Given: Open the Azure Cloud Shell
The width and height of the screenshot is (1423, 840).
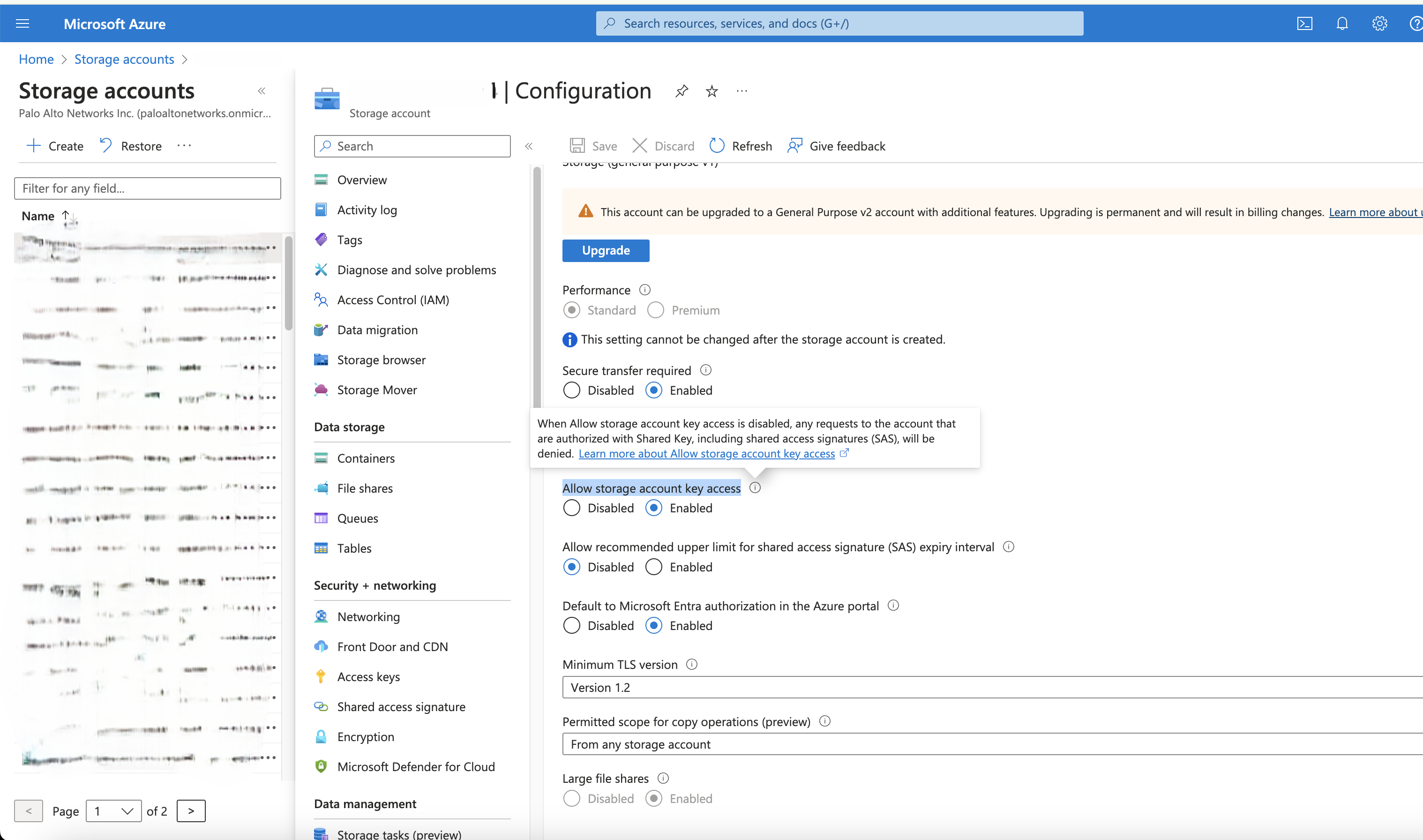Looking at the screenshot, I should click(1305, 23).
